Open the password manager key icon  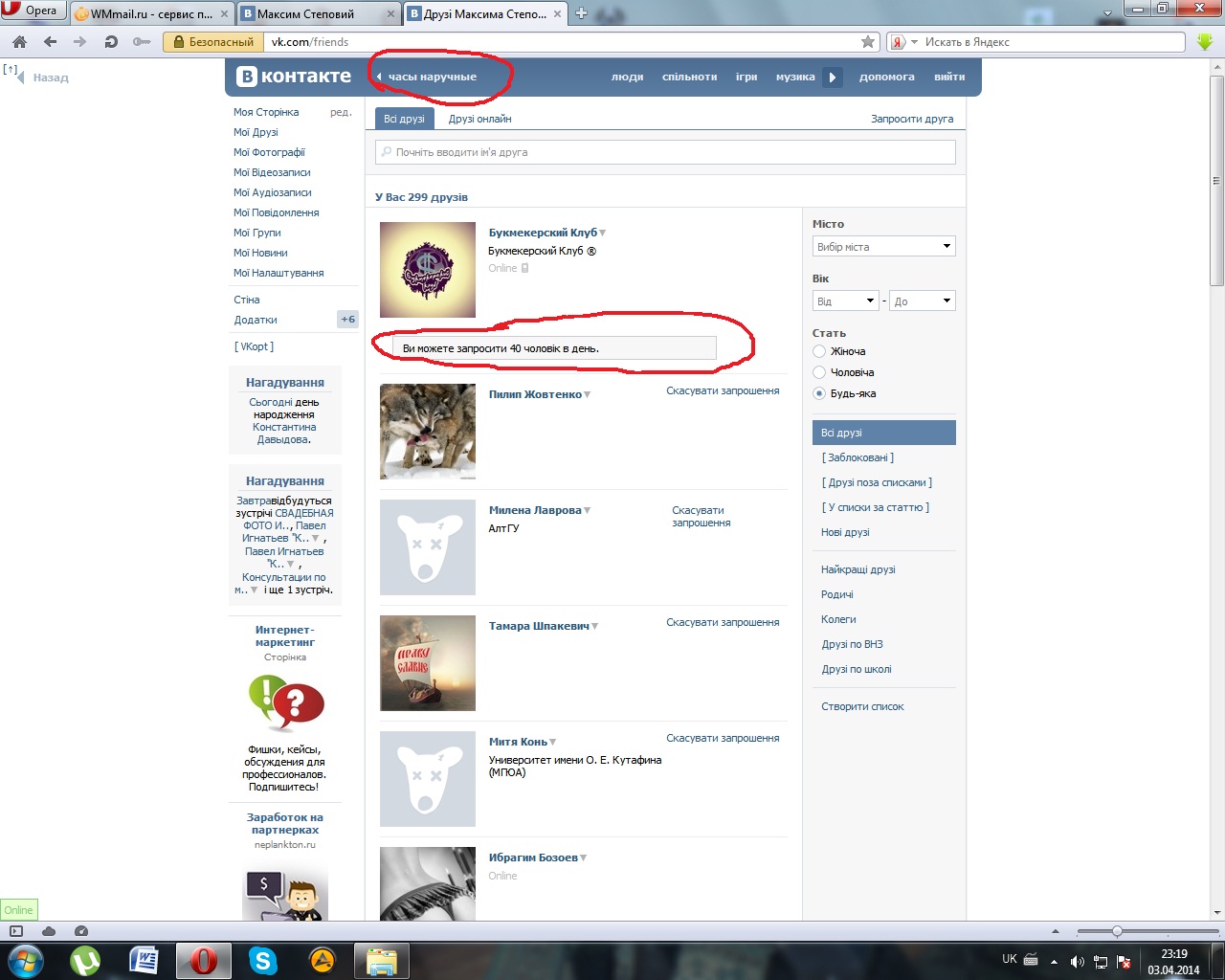click(142, 42)
